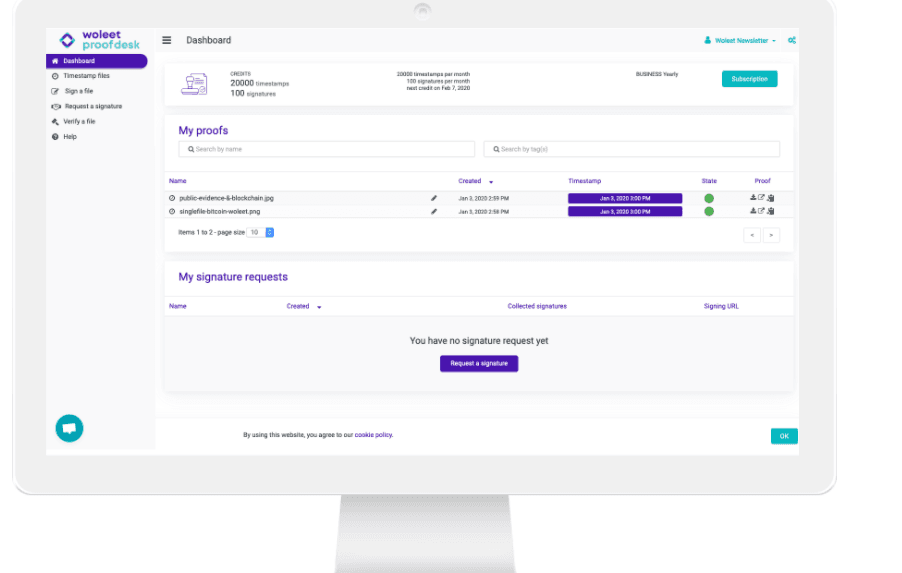
Task: Click pencil icon for singlefile-bitcoin-woleet.png
Action: pyautogui.click(x=434, y=212)
